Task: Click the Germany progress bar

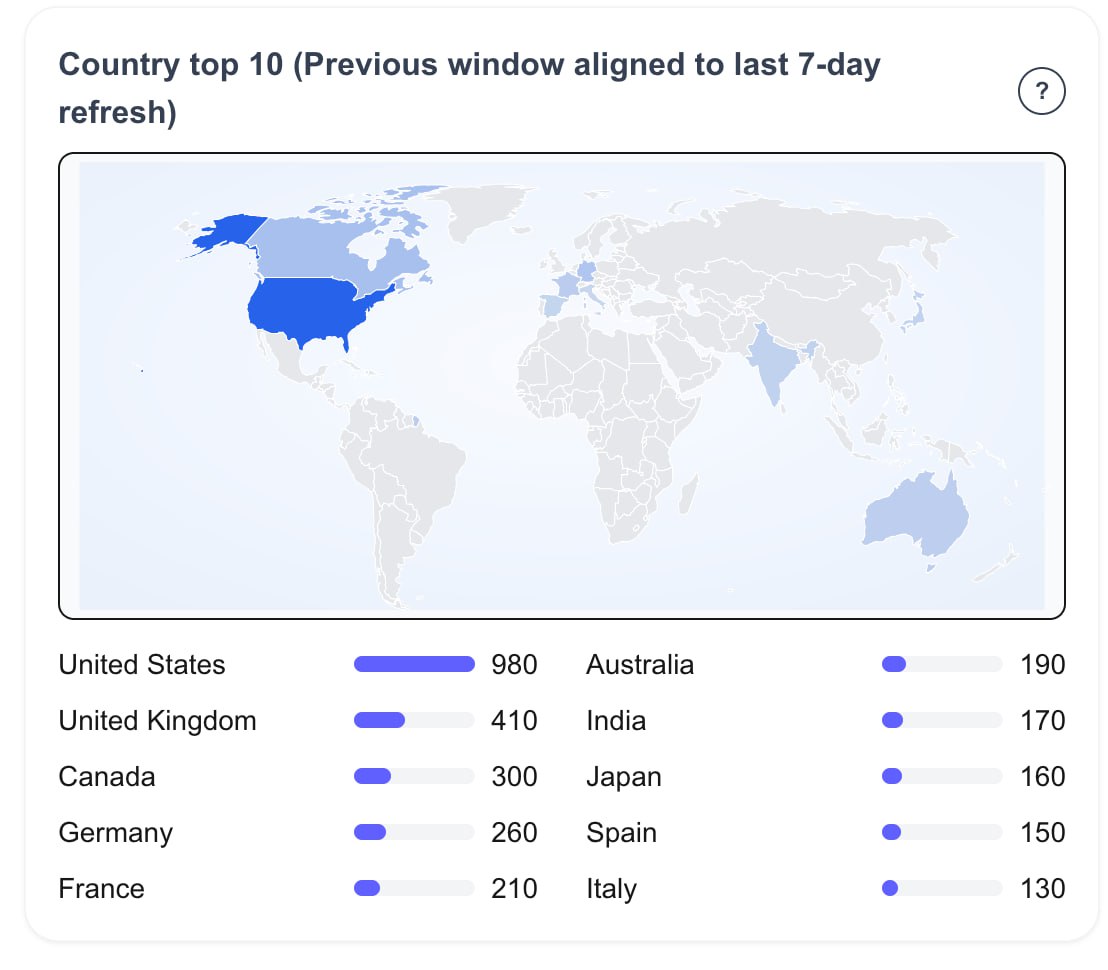Action: click(414, 833)
